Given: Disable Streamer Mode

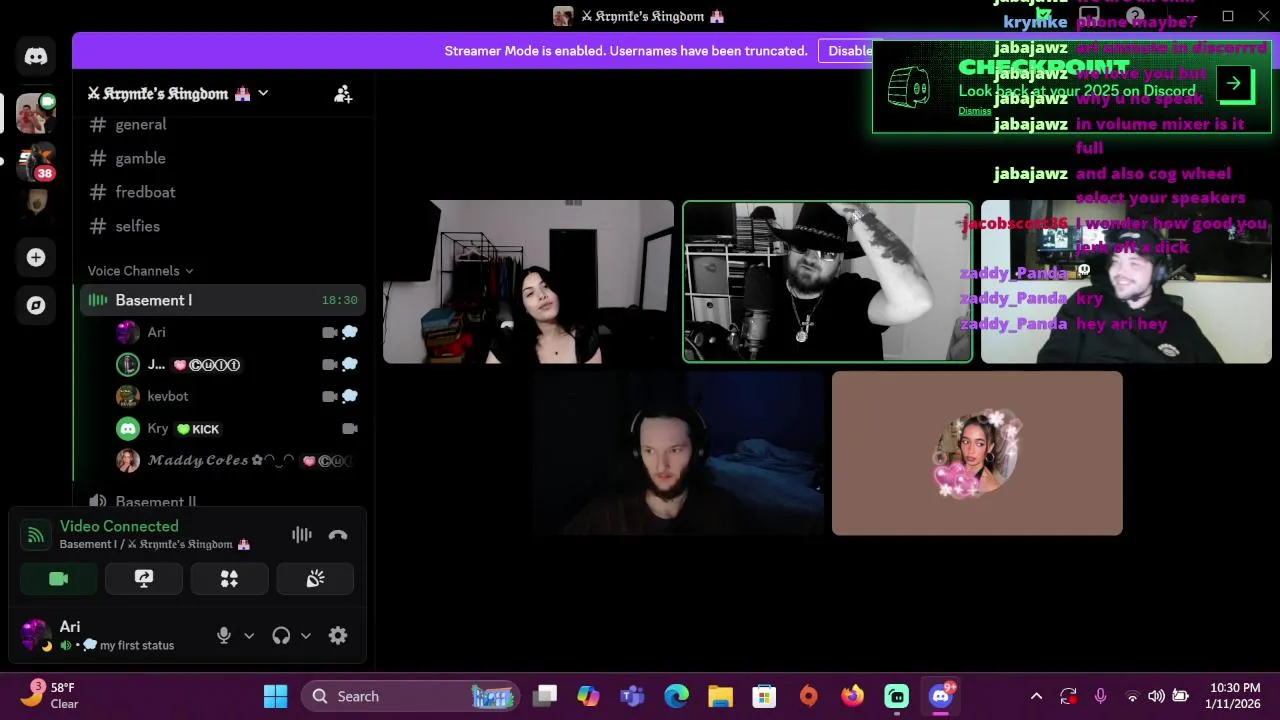Looking at the screenshot, I should [x=850, y=51].
